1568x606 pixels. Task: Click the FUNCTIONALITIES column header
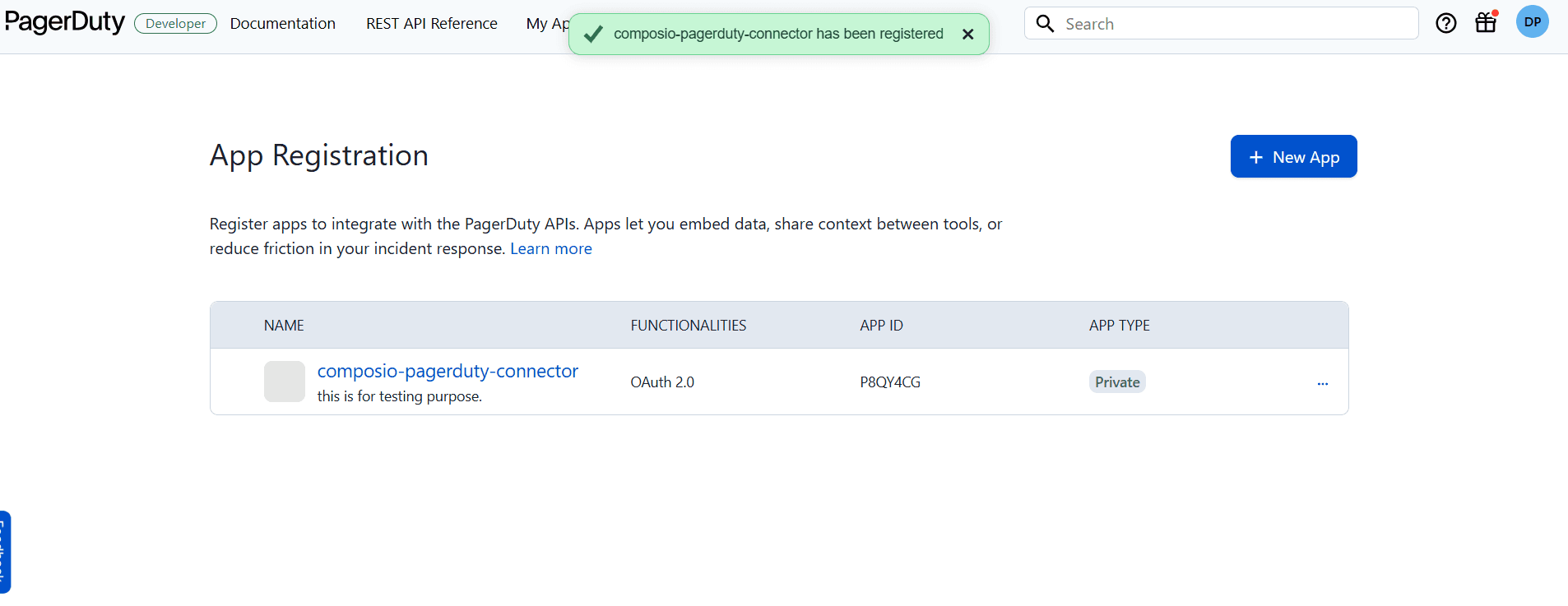pyautogui.click(x=689, y=326)
